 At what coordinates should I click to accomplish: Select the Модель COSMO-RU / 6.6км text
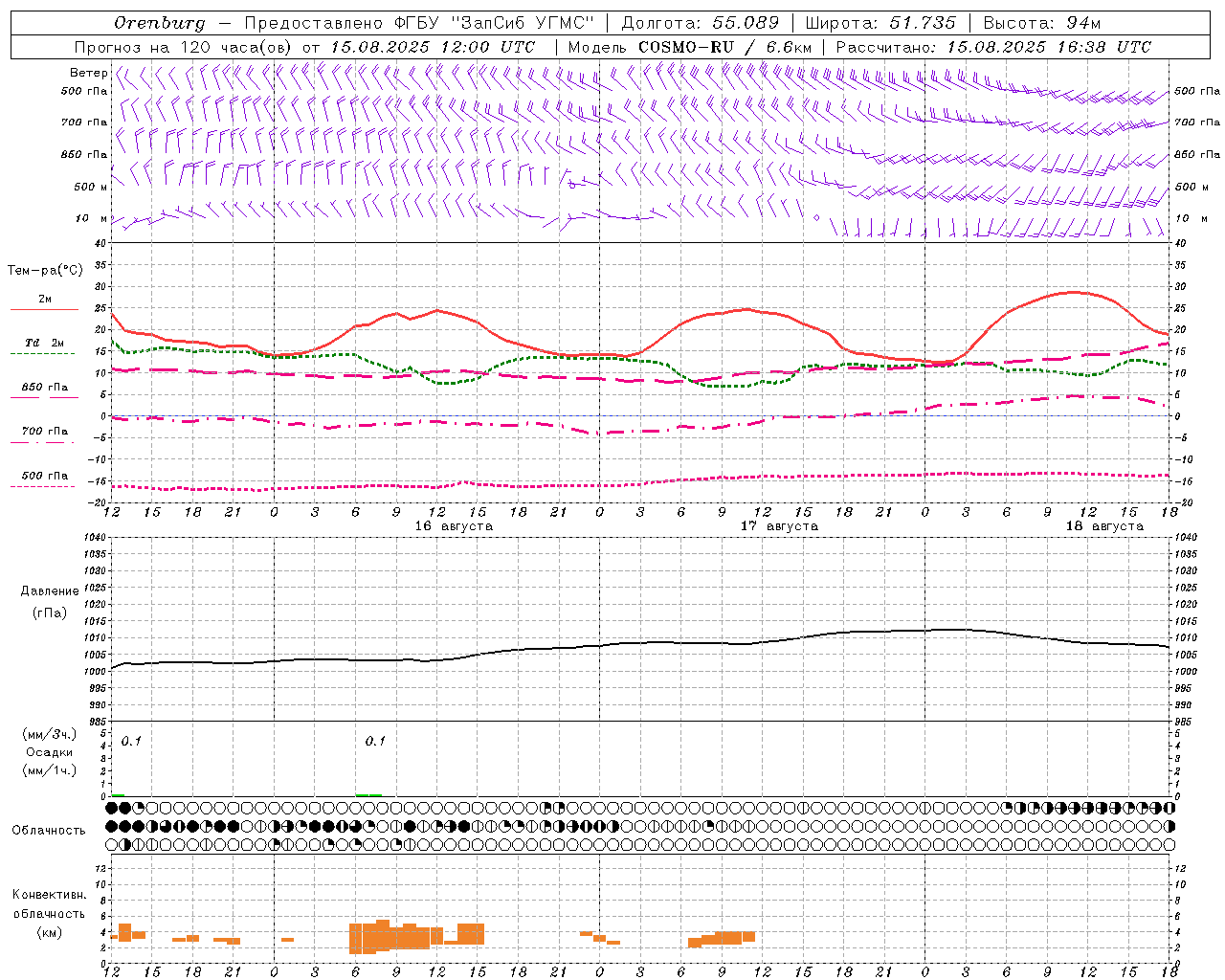click(690, 47)
